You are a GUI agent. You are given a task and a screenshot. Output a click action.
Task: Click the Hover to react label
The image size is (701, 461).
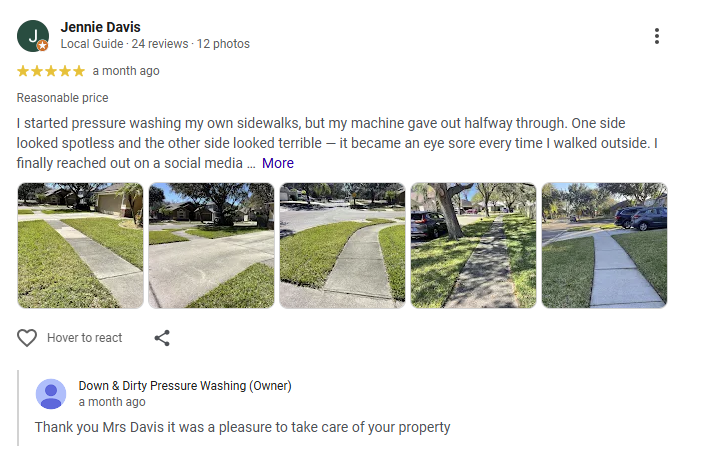pyautogui.click(x=85, y=338)
